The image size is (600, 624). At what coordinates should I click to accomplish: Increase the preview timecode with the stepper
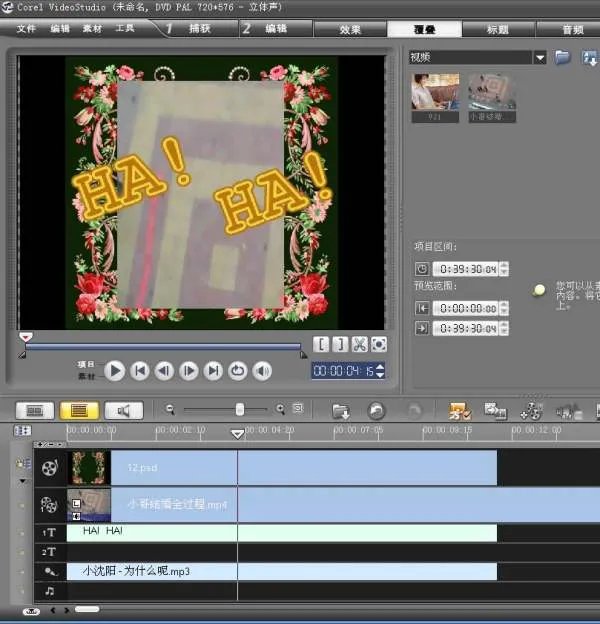(380, 367)
